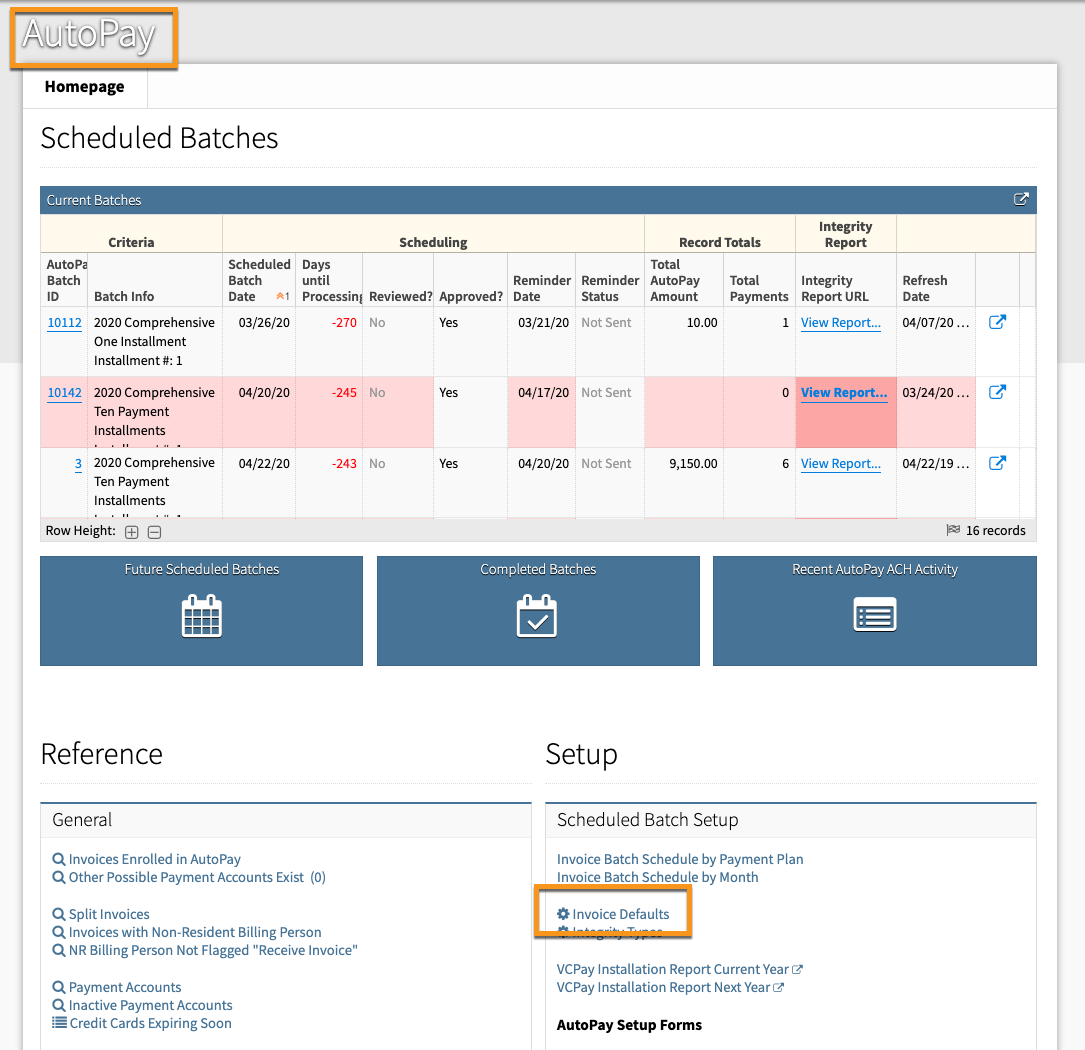View Report for batch 10142

tap(843, 393)
